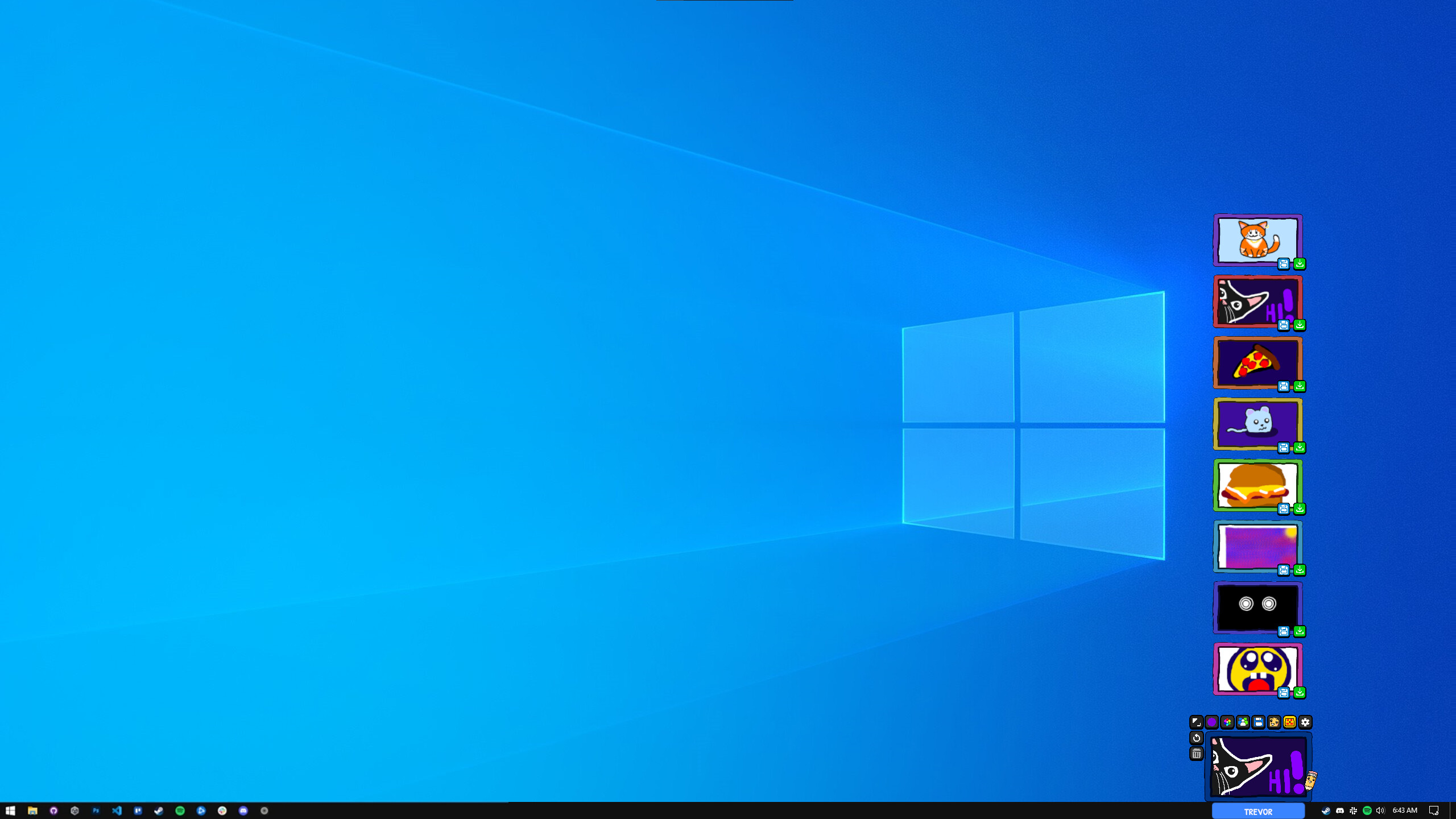Clear the drawing with the trash icon

pyautogui.click(x=1197, y=754)
